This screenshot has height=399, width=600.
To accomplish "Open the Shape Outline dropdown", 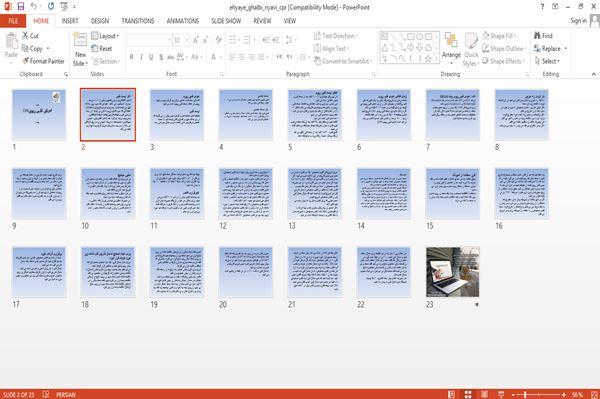I will pyautogui.click(x=505, y=48).
